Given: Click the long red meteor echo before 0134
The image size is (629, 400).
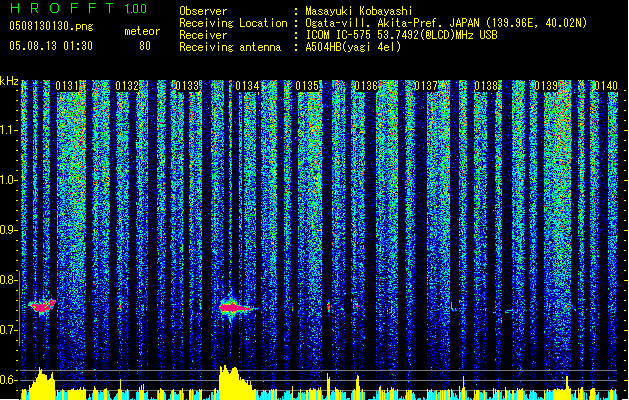Looking at the screenshot, I should pos(237,308).
